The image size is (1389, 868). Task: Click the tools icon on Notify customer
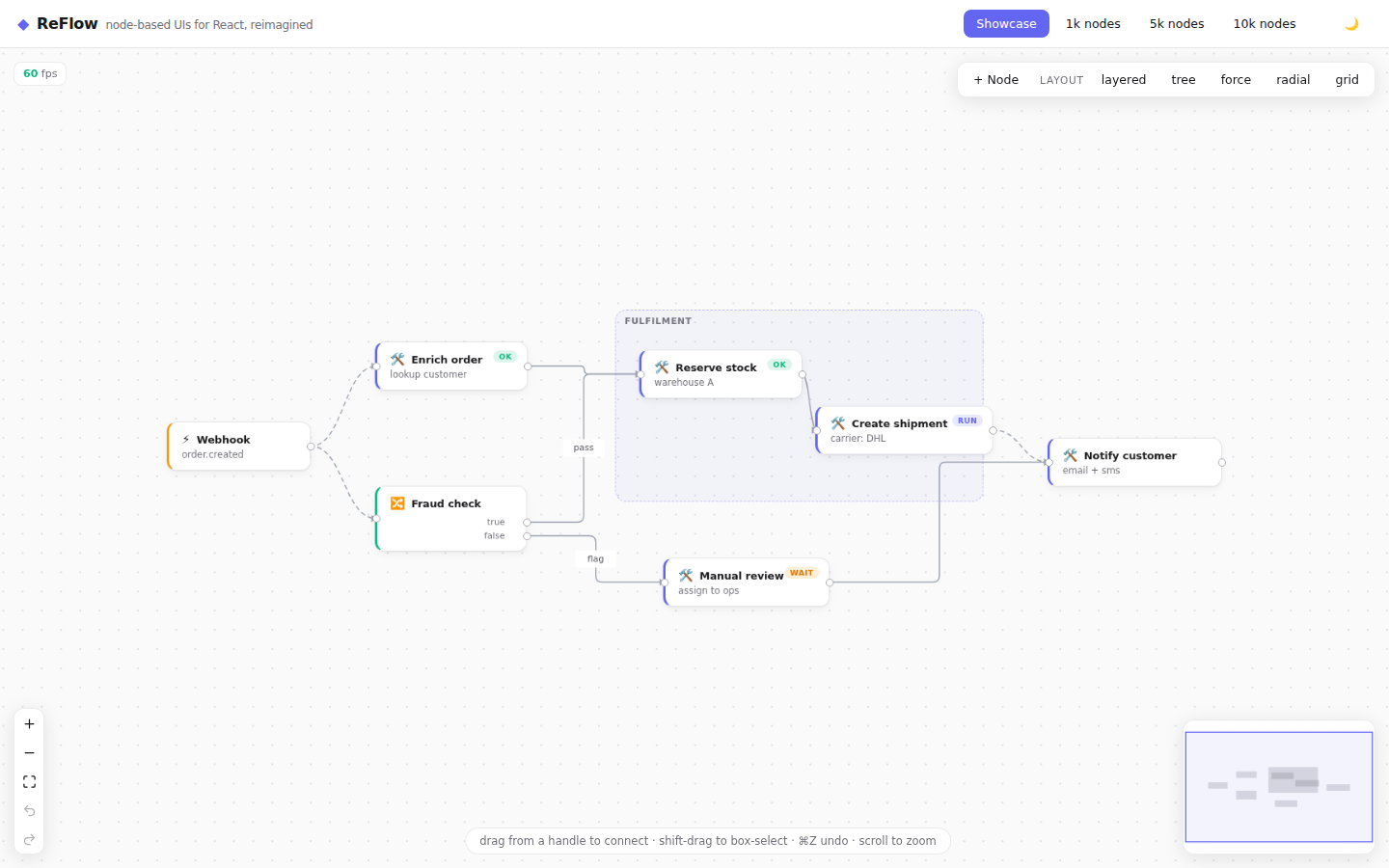tap(1071, 455)
